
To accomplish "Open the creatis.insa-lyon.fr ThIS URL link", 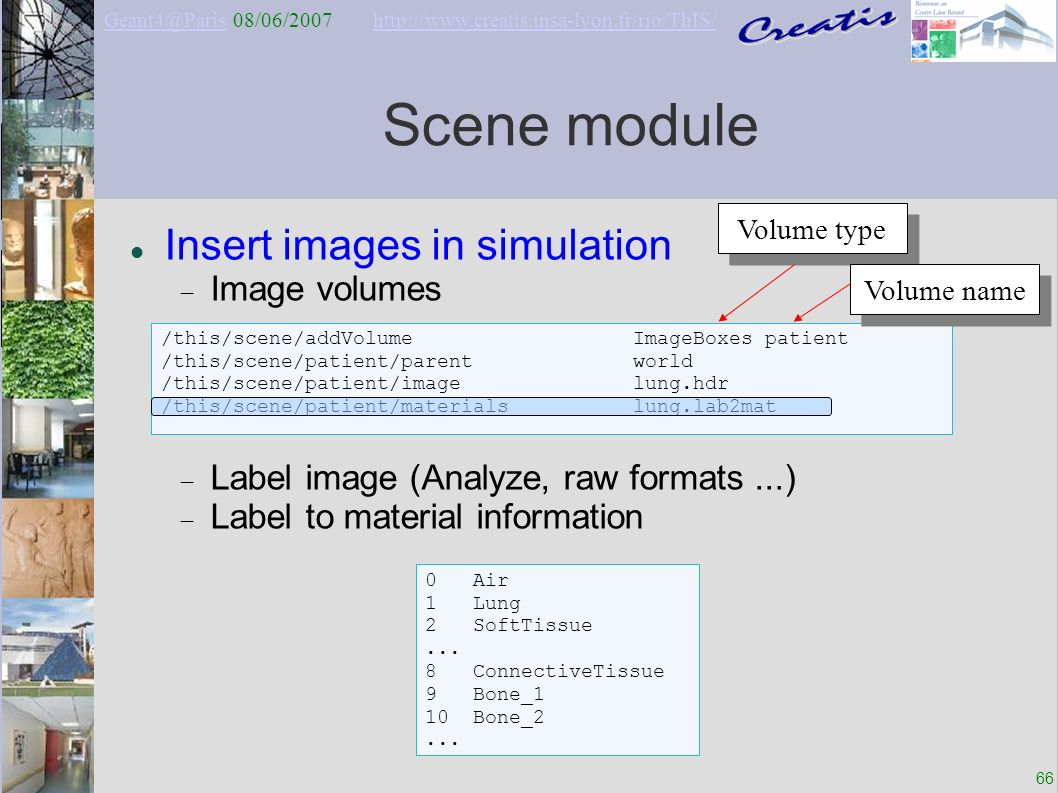I will pyautogui.click(x=545, y=20).
